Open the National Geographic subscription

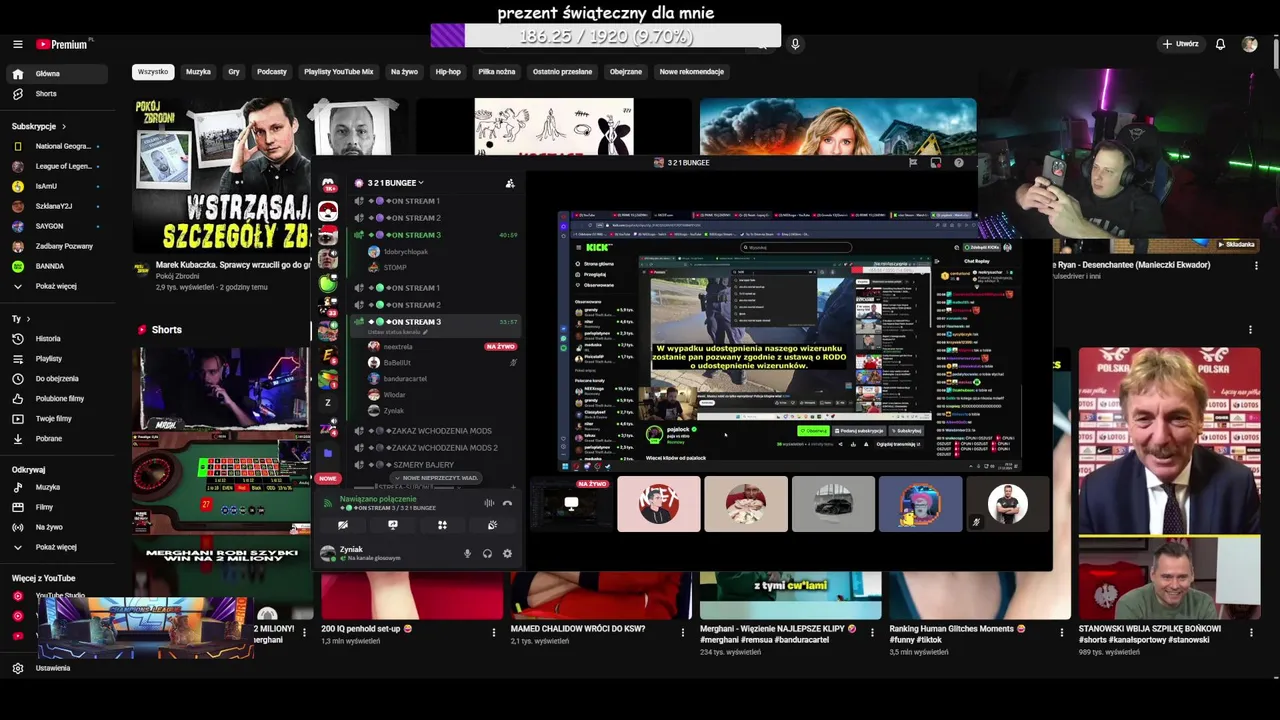click(55, 146)
